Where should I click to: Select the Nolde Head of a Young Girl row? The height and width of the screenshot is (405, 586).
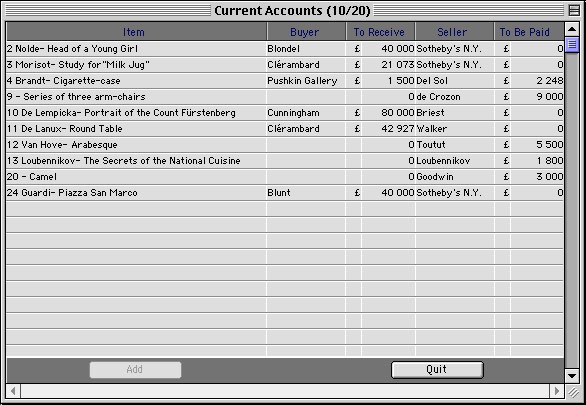click(285, 49)
